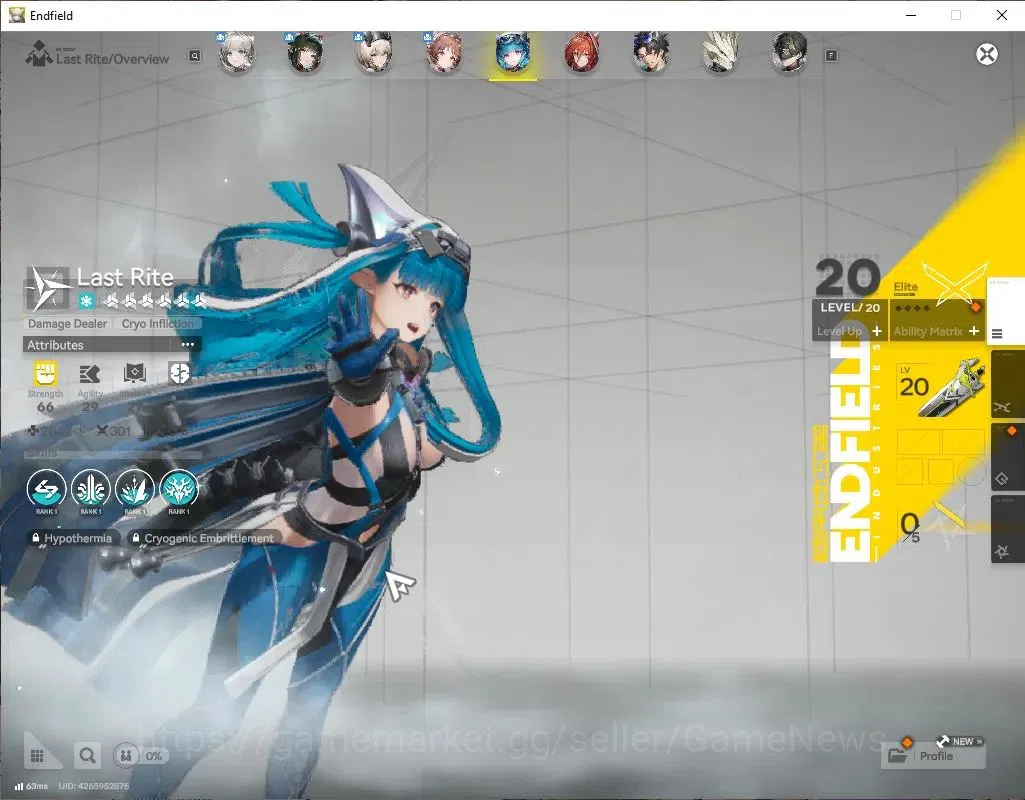Open the level 20 weapon slot
Screen dimensions: 1025x800
(942, 387)
